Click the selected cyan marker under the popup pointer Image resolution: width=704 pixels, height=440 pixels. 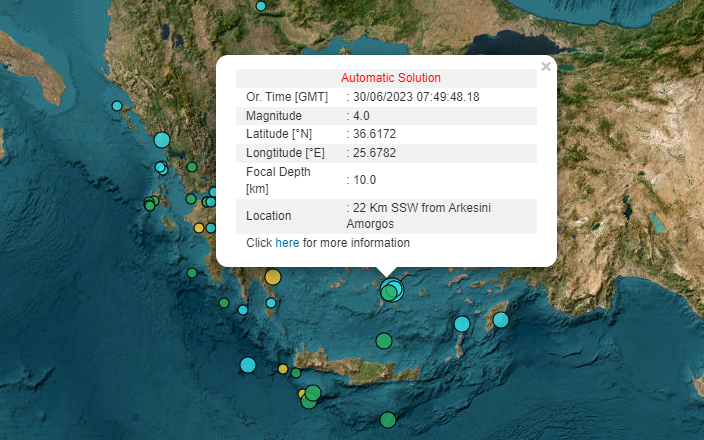(395, 290)
